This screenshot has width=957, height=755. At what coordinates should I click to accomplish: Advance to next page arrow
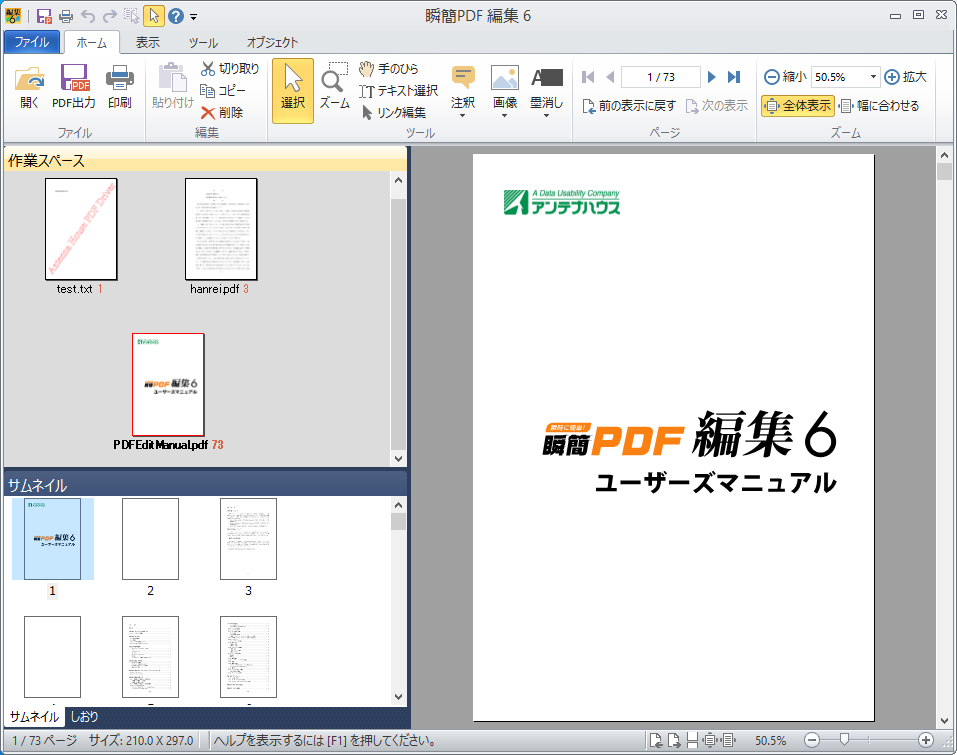(712, 77)
